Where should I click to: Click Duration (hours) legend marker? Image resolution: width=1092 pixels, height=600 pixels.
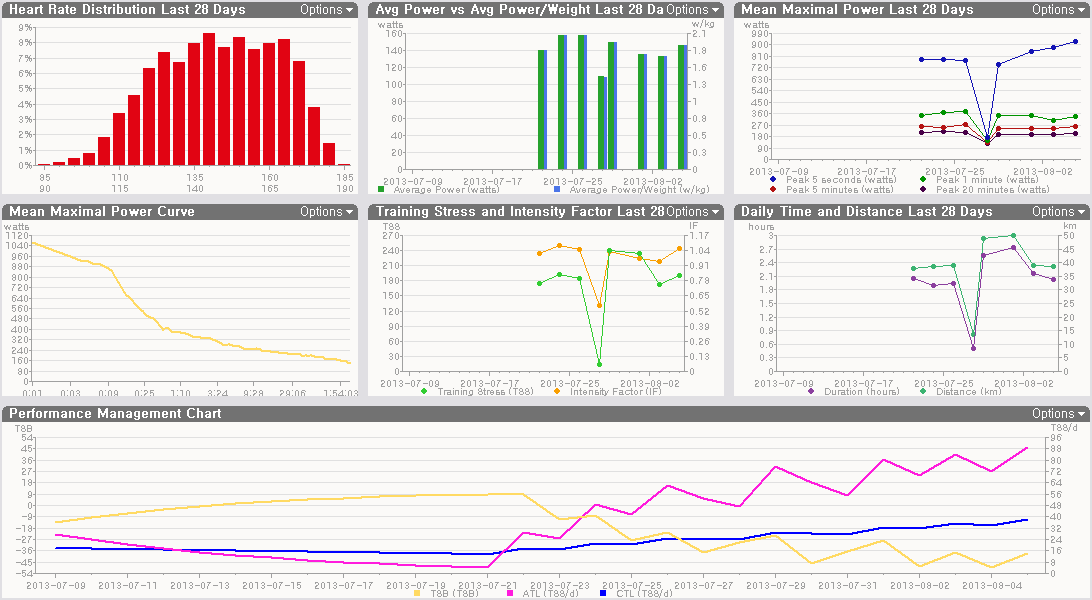click(811, 391)
